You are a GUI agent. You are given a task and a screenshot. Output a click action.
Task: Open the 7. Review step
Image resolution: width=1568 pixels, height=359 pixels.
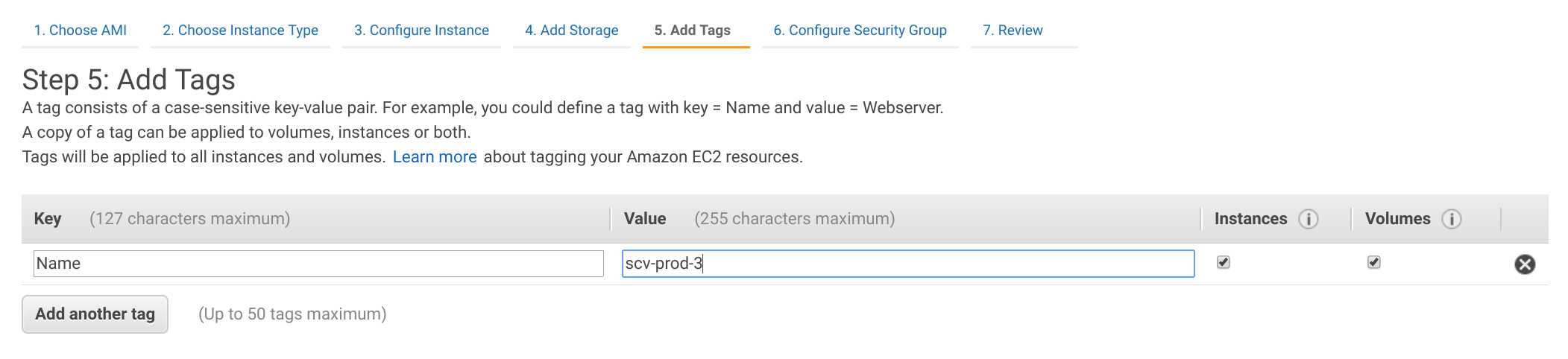point(1013,31)
